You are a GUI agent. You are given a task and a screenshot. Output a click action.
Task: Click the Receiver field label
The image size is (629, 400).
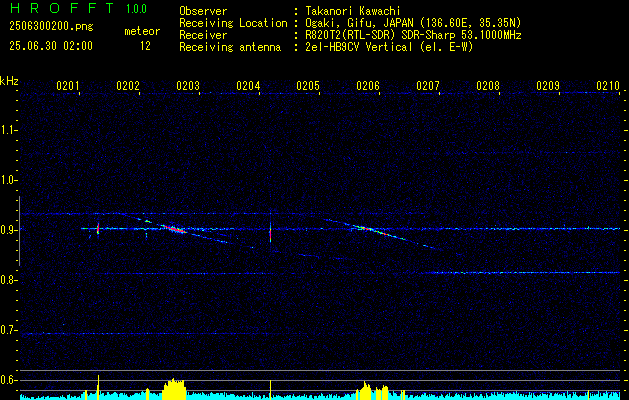tap(203, 35)
